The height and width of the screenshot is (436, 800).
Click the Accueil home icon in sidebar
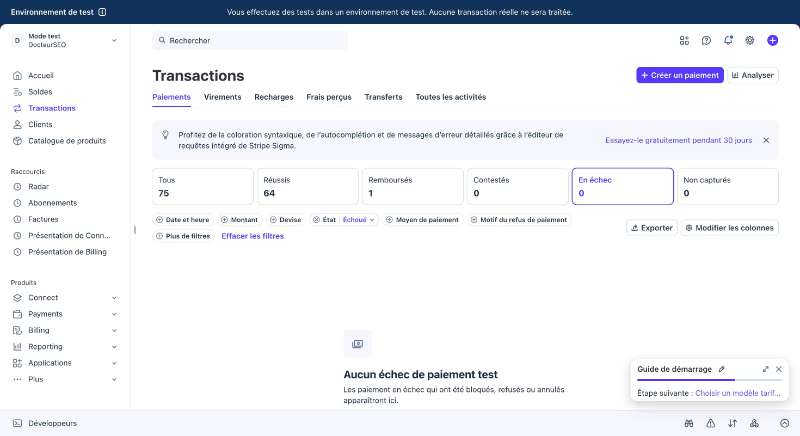17,75
